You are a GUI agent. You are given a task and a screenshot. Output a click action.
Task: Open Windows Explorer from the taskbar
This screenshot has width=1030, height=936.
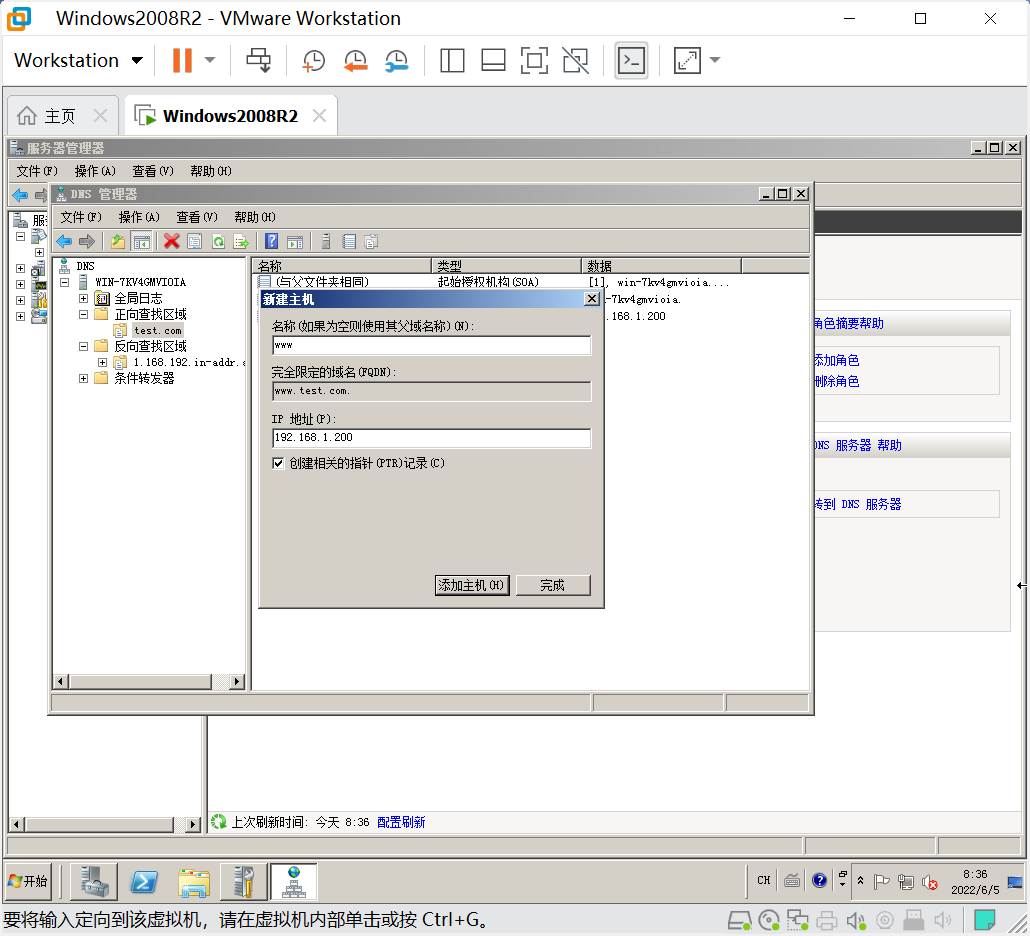click(x=194, y=881)
